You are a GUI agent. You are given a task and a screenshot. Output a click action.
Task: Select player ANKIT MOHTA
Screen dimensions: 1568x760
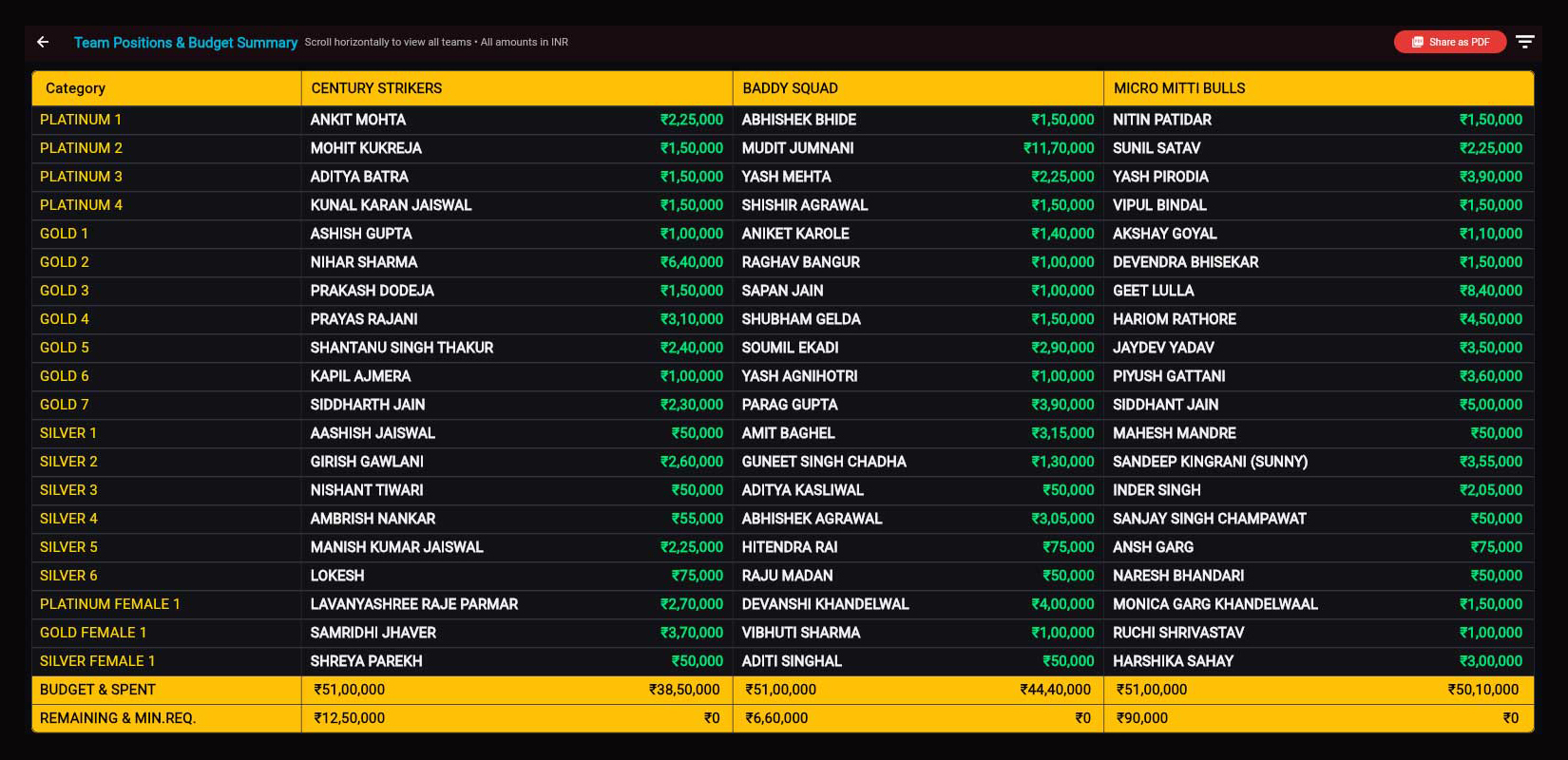(358, 120)
